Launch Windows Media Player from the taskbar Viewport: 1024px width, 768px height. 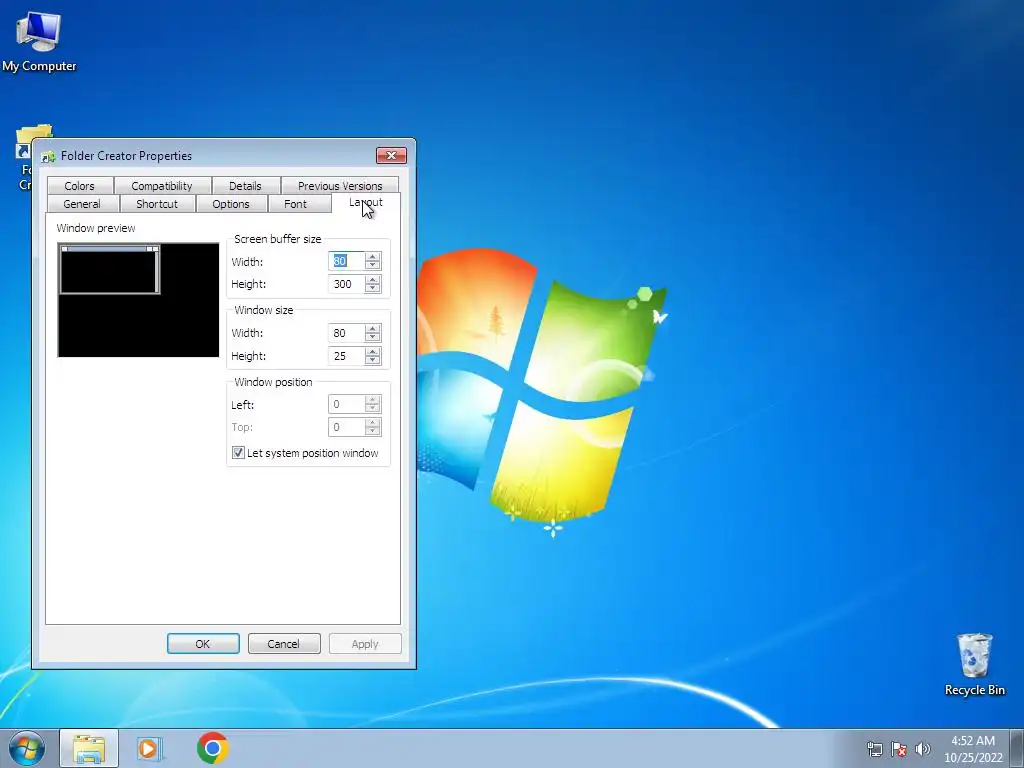(x=150, y=748)
